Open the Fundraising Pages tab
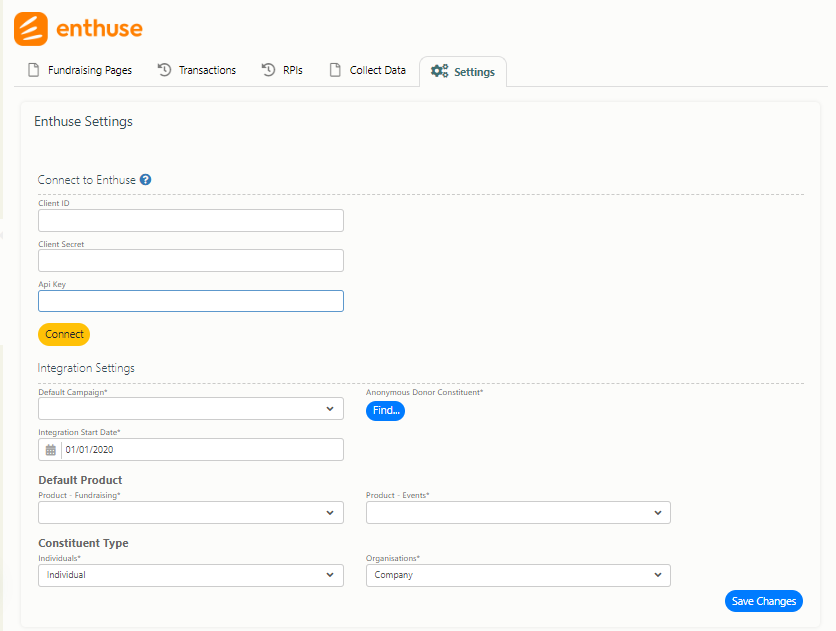Image resolution: width=836 pixels, height=631 pixels. tap(80, 70)
